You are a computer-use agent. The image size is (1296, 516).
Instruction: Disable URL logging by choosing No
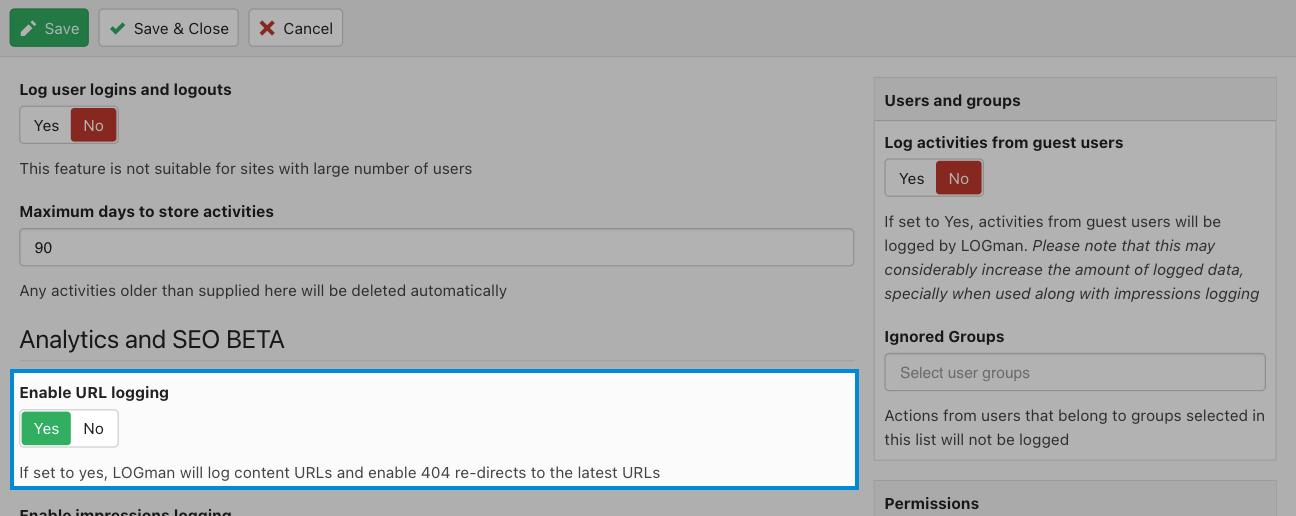94,428
